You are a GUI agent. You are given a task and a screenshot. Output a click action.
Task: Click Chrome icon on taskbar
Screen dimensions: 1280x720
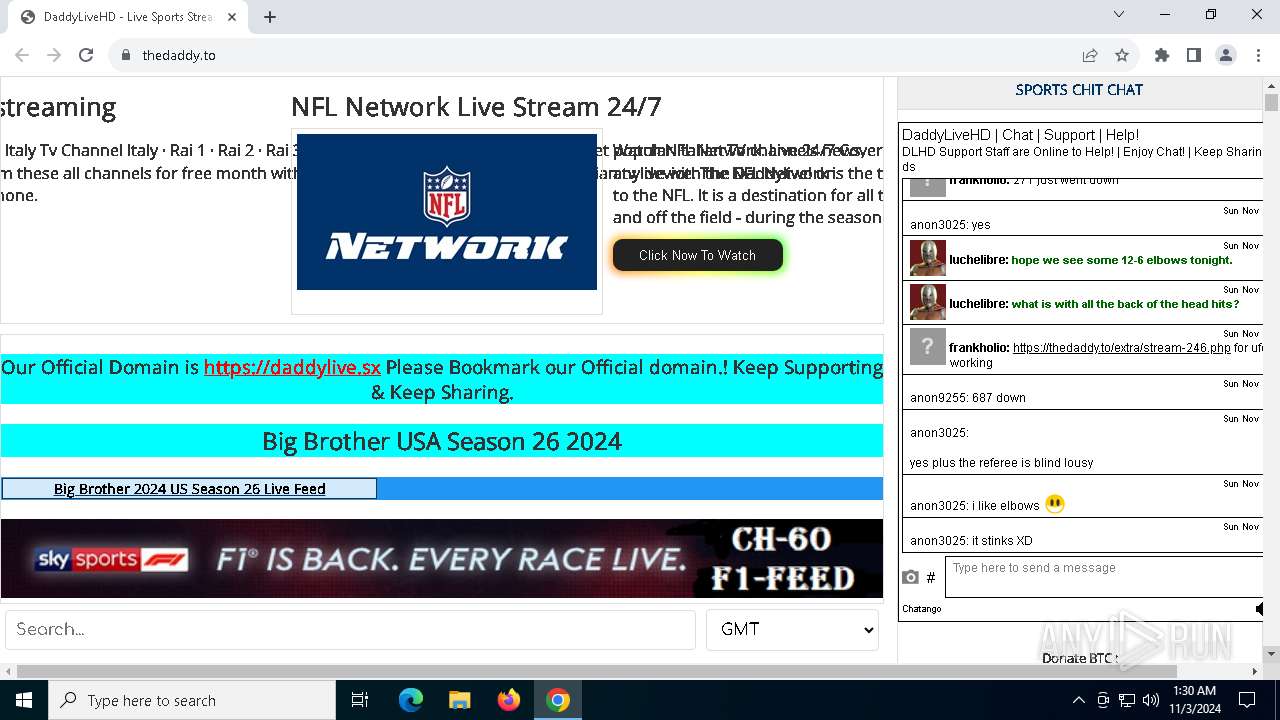tap(558, 700)
